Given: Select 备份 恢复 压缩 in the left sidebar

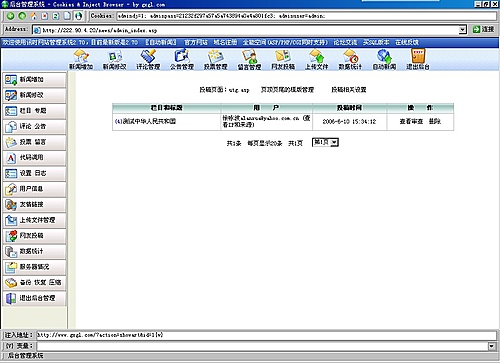Looking at the screenshot, I should pos(35,282).
